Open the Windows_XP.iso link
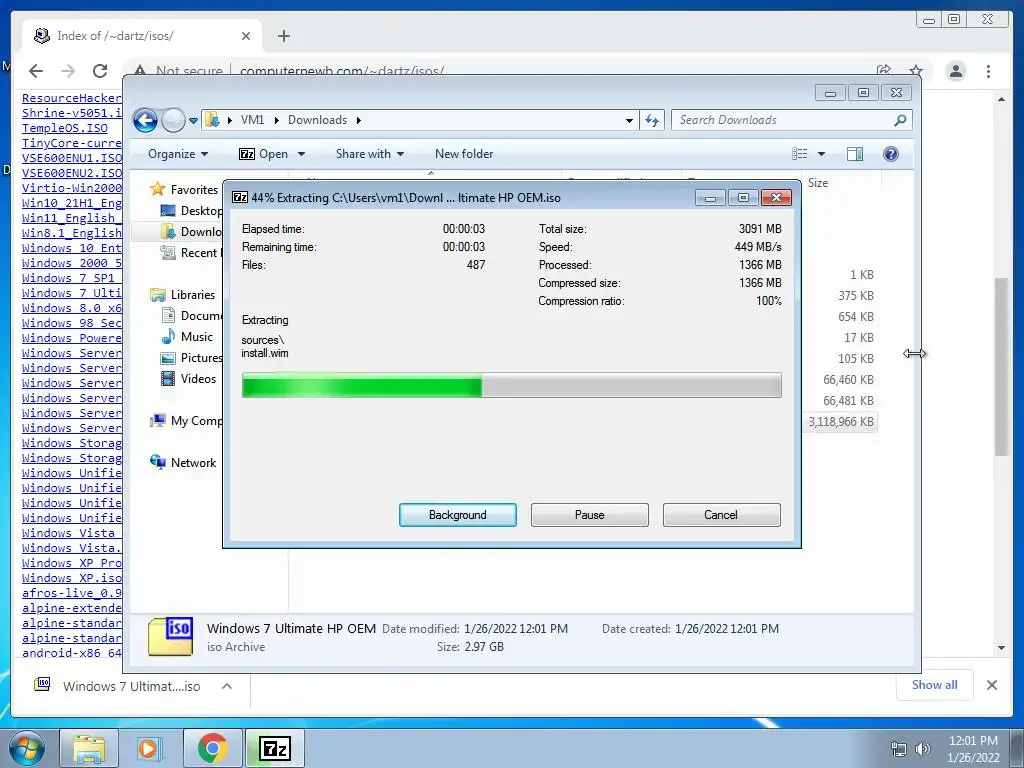 (x=71, y=578)
